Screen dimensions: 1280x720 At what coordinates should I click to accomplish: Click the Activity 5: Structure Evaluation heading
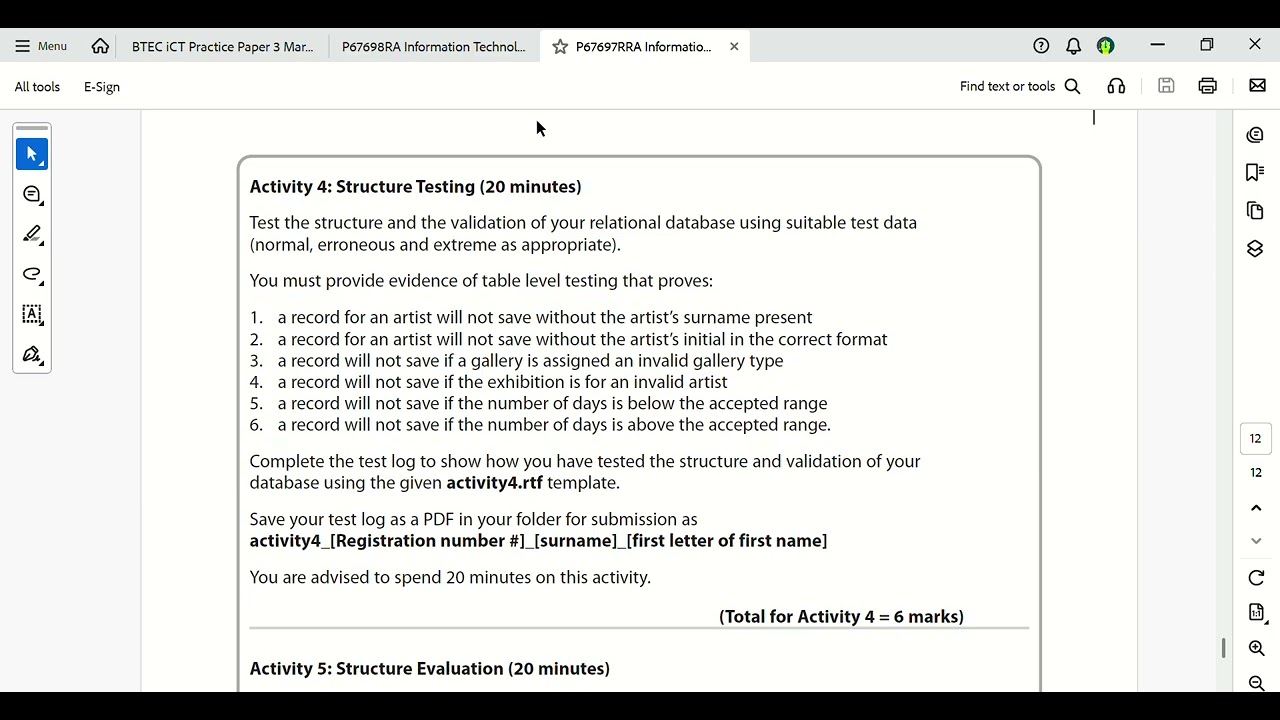429,669
